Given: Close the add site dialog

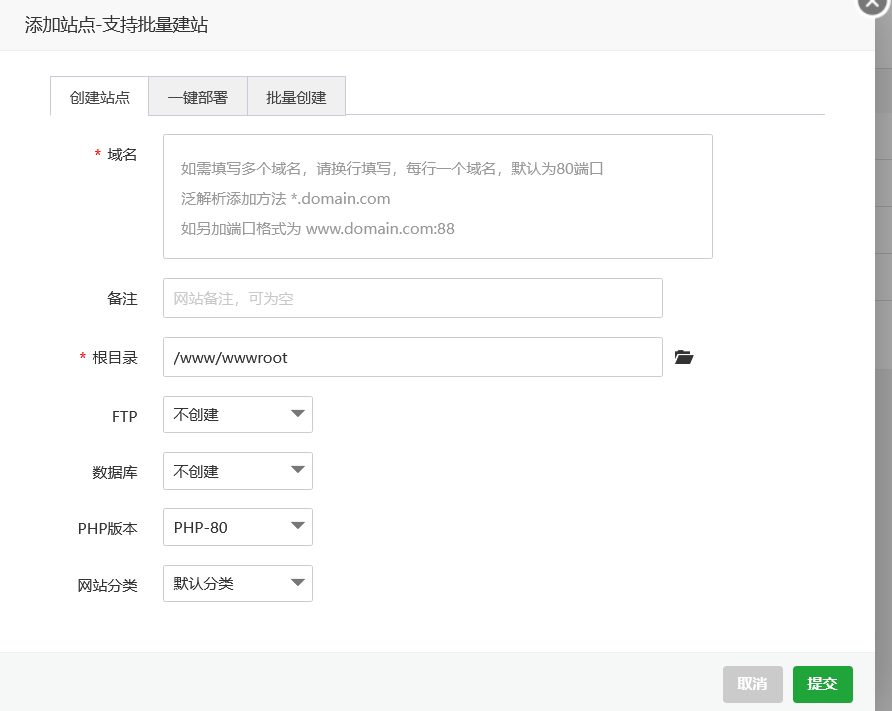Looking at the screenshot, I should 873,5.
